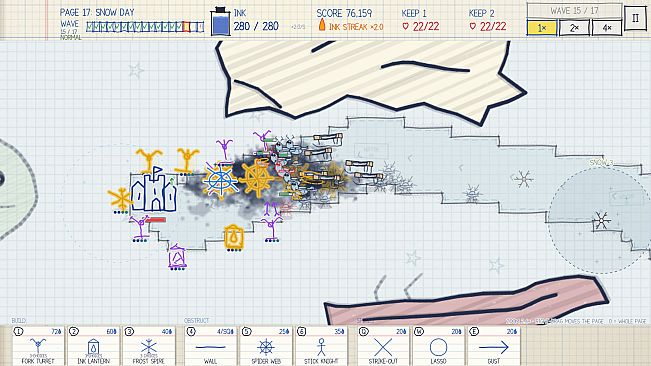Click the "INK STREAK ×2.0" label

pyautogui.click(x=356, y=27)
